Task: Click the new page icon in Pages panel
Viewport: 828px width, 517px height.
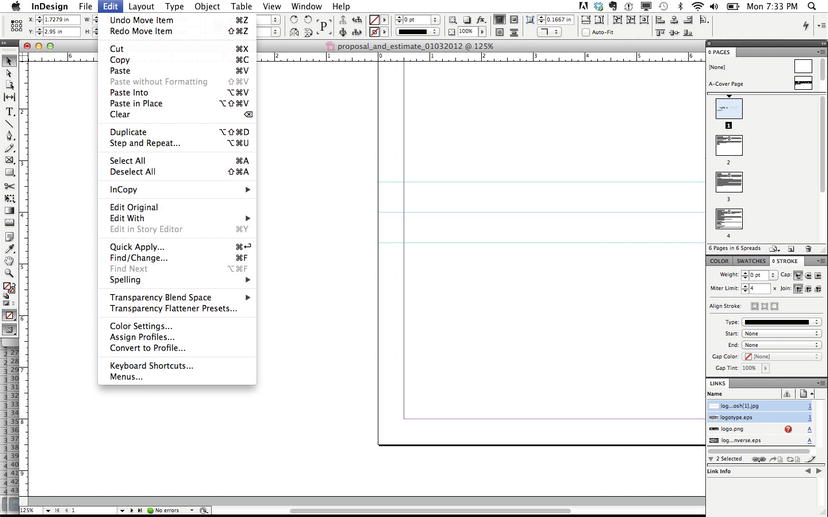Action: point(791,249)
